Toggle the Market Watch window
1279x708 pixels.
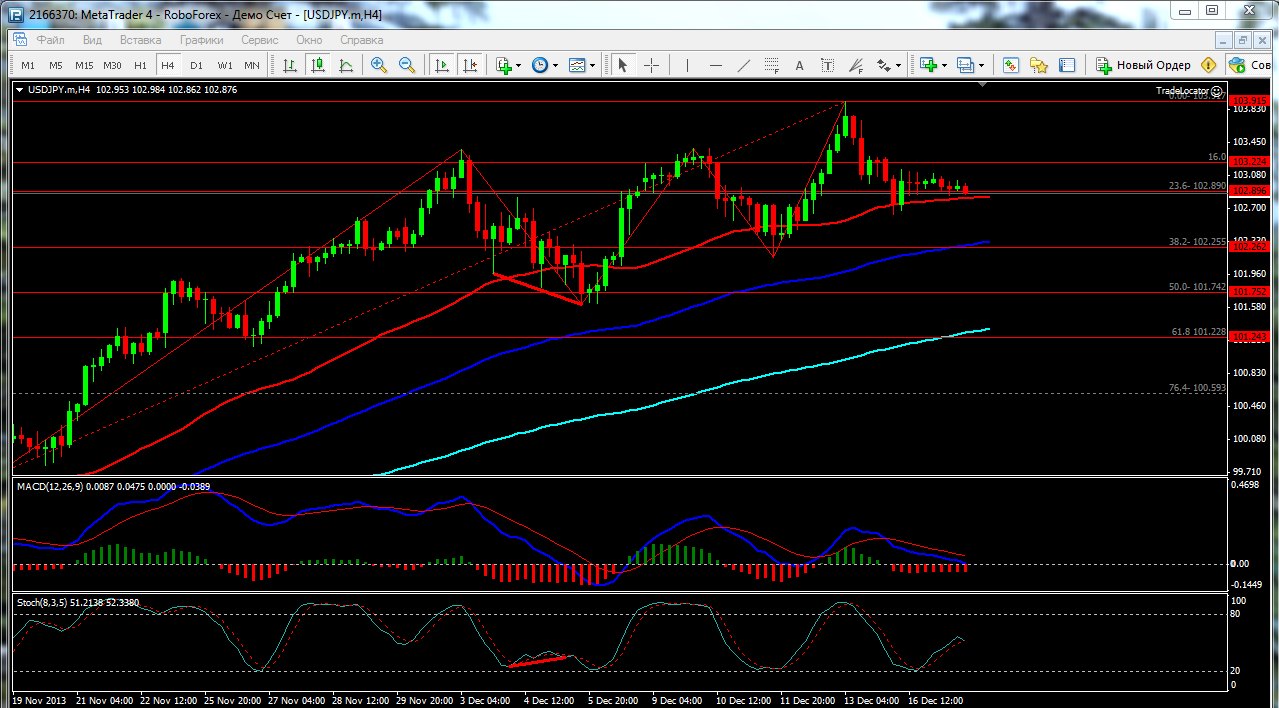click(1011, 65)
